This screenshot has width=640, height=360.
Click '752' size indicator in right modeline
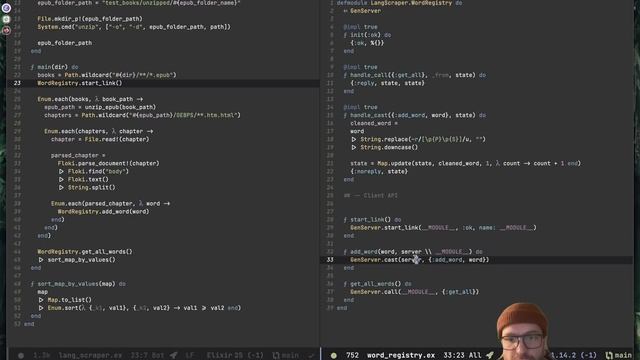pos(352,356)
